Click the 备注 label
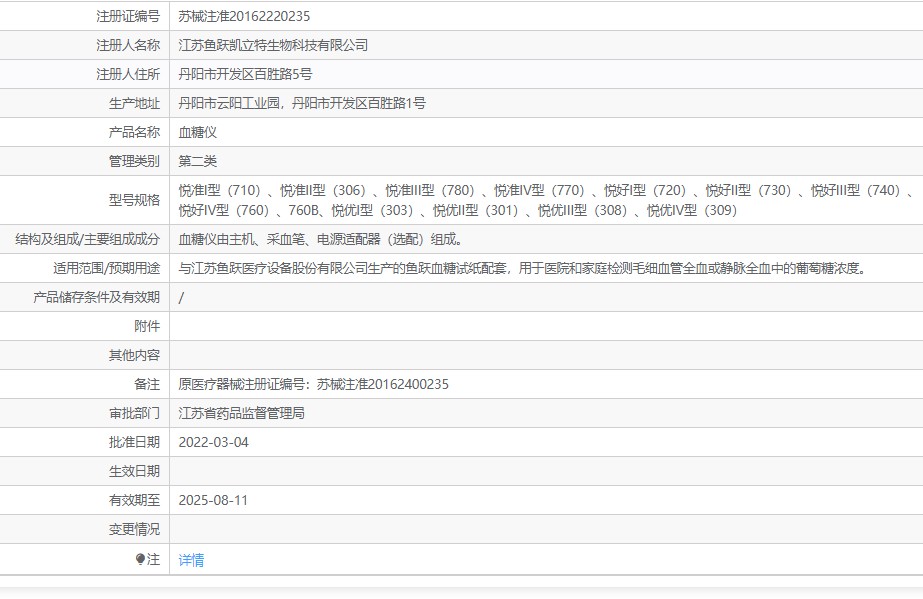Screen dimensions: 923x599 tap(147, 384)
